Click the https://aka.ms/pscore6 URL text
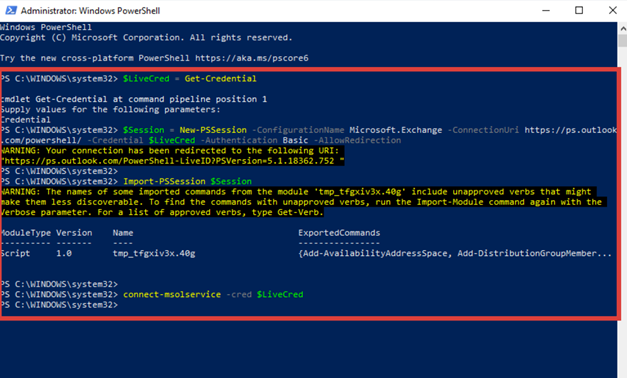This screenshot has width=627, height=378. pos(252,58)
